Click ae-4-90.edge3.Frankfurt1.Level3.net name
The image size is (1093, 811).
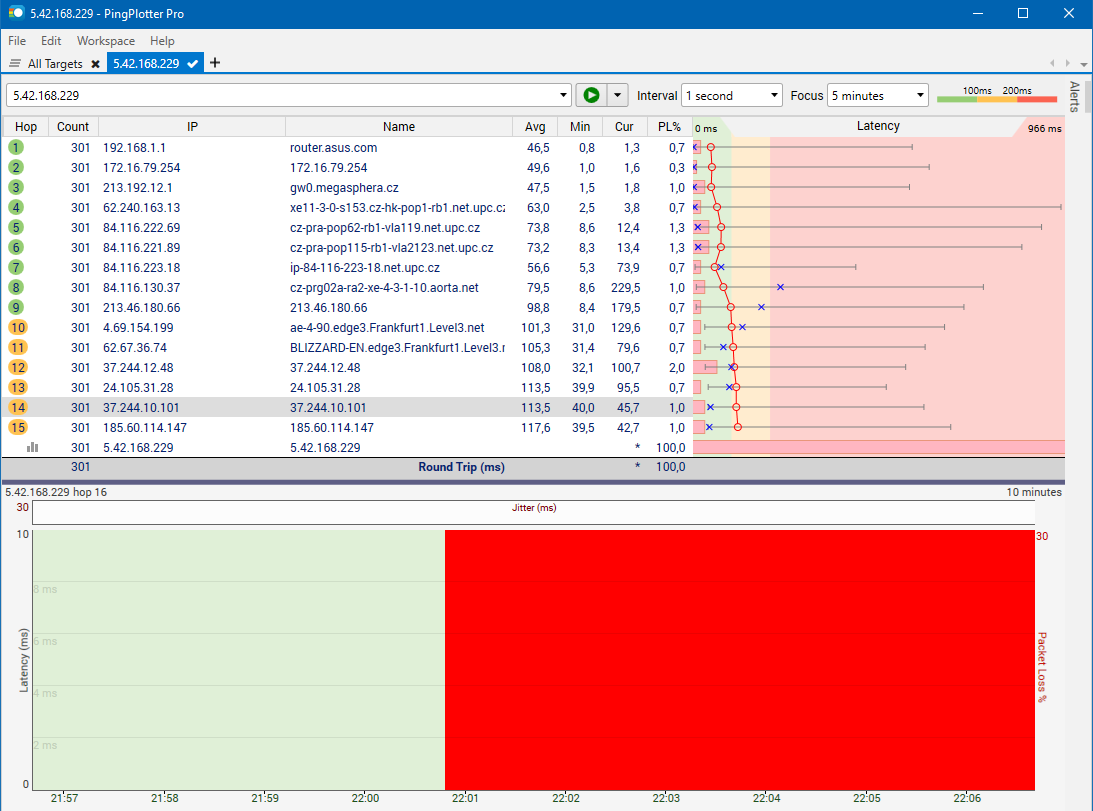pos(387,328)
